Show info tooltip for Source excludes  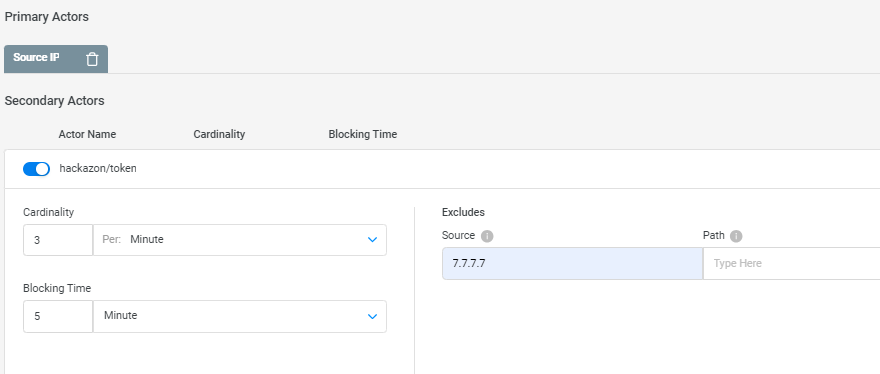tap(487, 236)
